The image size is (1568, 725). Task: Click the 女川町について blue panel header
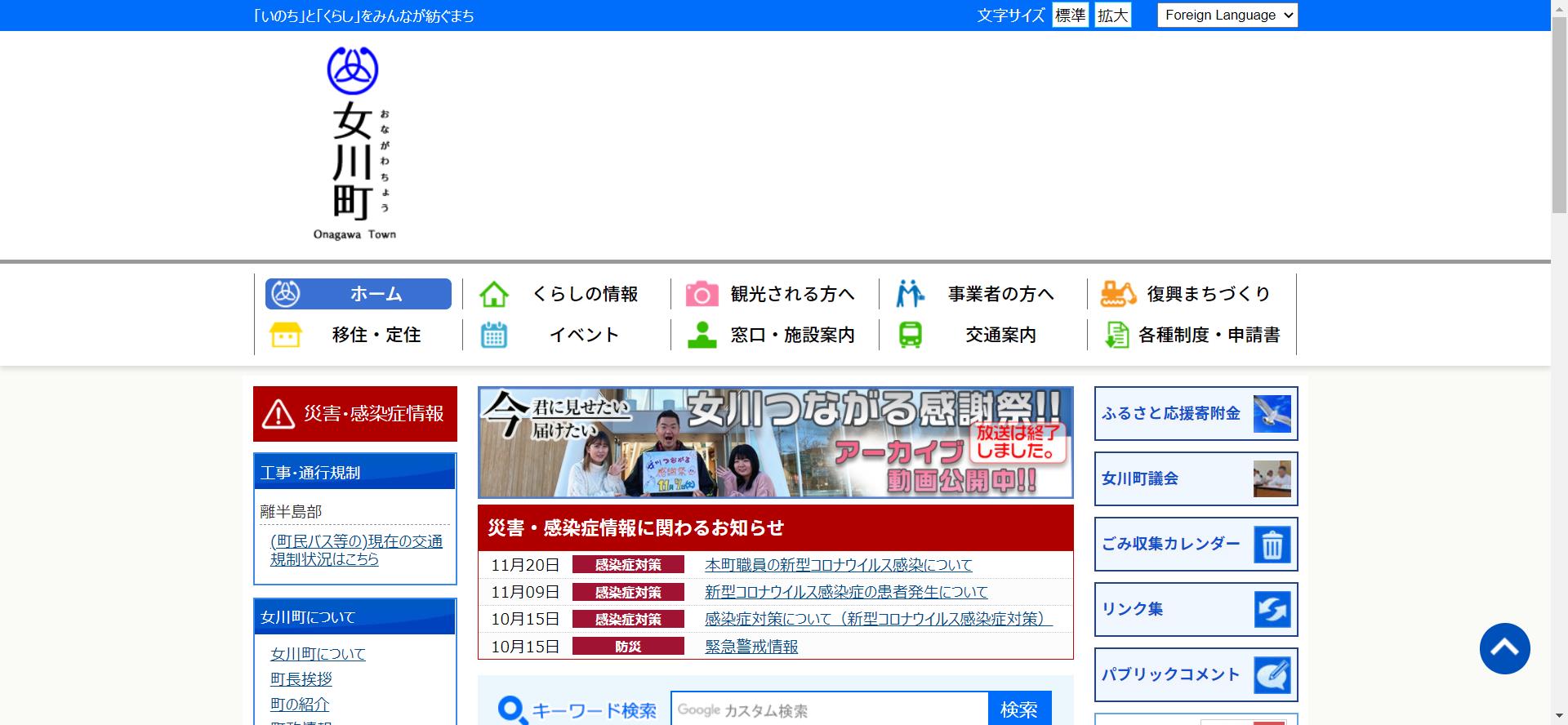[x=355, y=617]
